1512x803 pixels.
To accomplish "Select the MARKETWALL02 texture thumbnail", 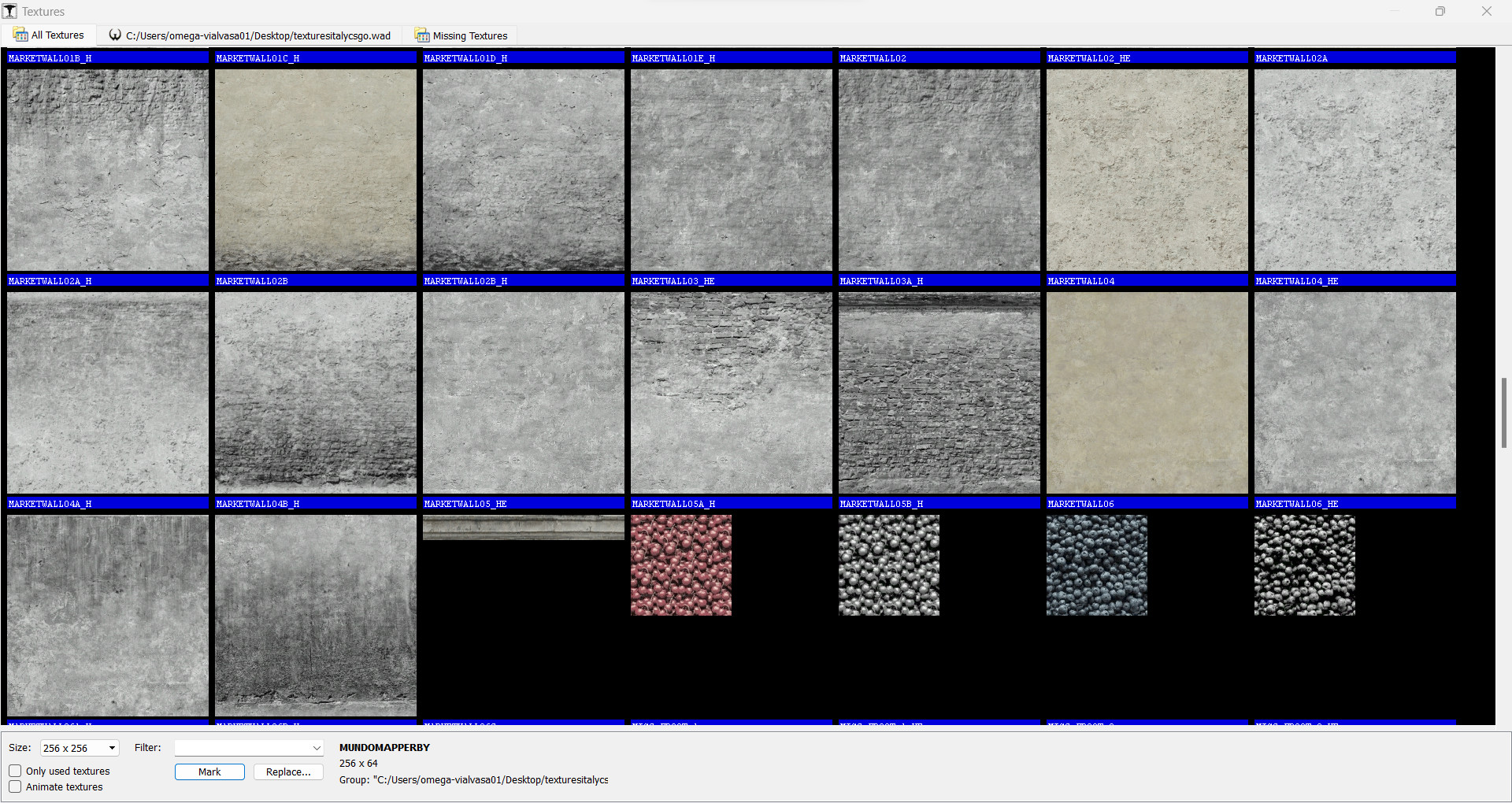I will pyautogui.click(x=939, y=169).
